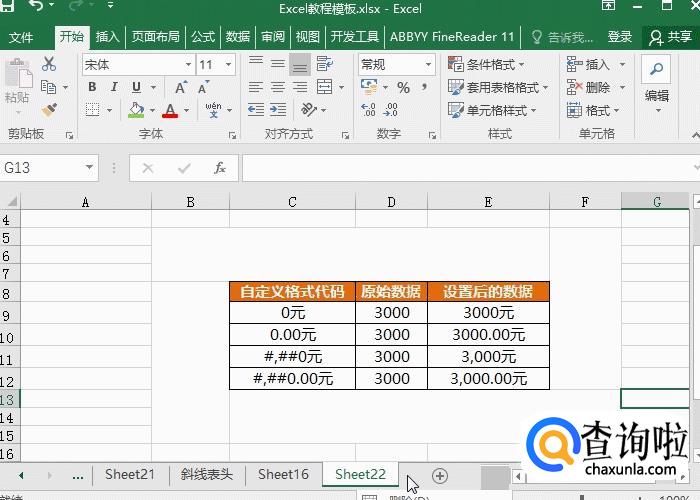Click 共享 Share button
700x500 pixels.
click(671, 37)
